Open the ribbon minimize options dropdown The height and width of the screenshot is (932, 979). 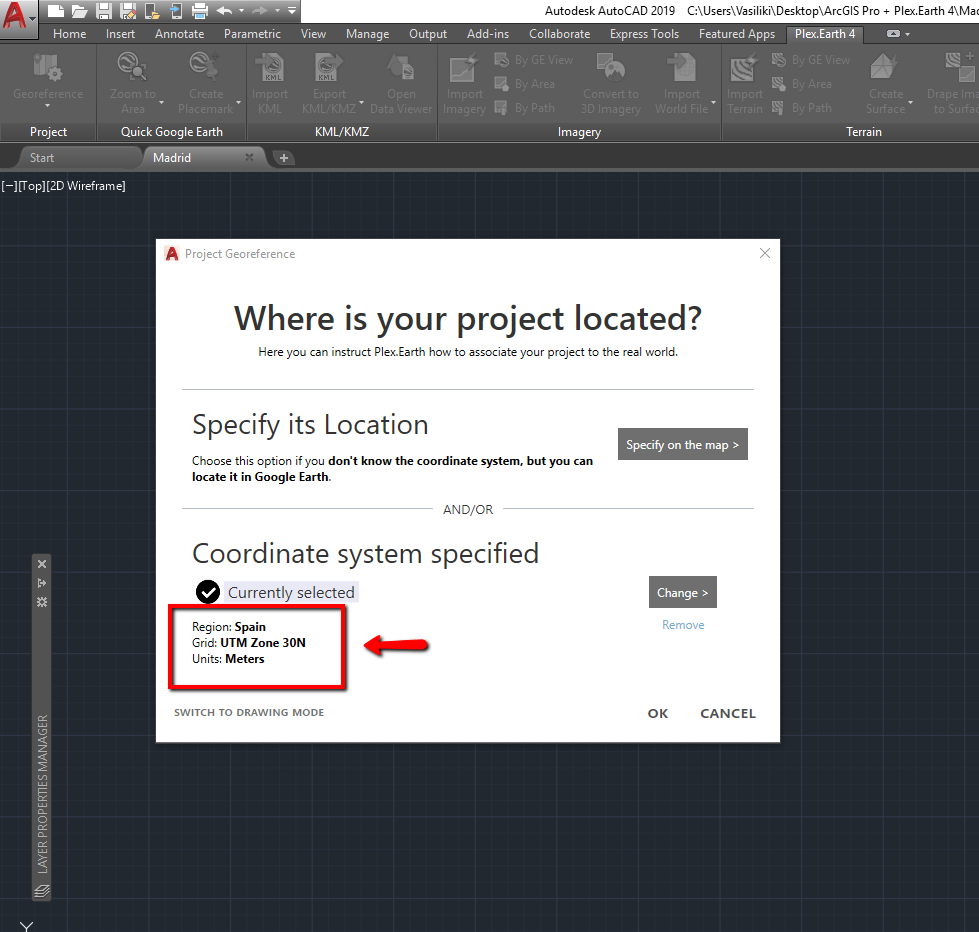pyautogui.click(x=907, y=34)
